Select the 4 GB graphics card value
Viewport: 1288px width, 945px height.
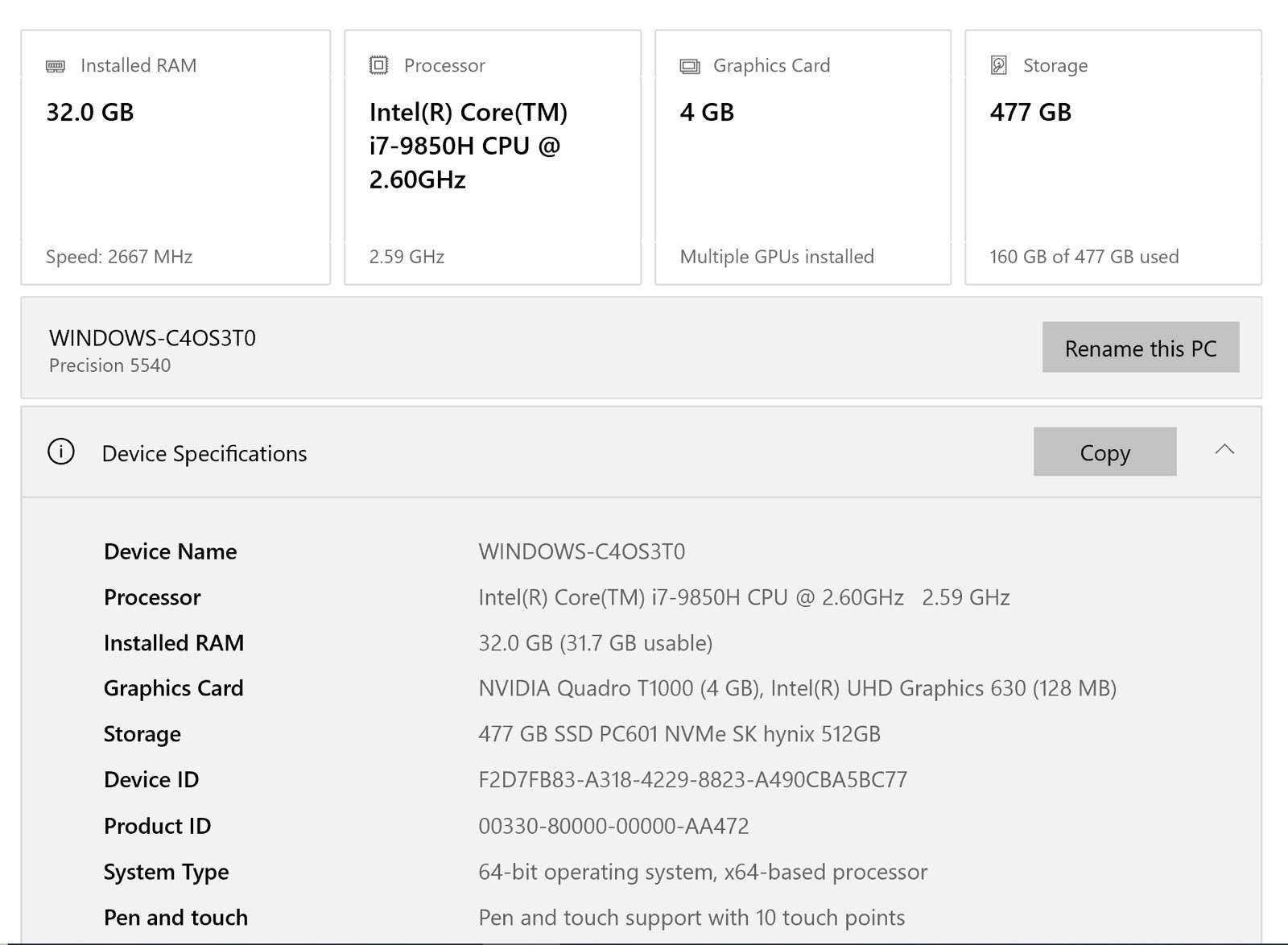click(708, 112)
